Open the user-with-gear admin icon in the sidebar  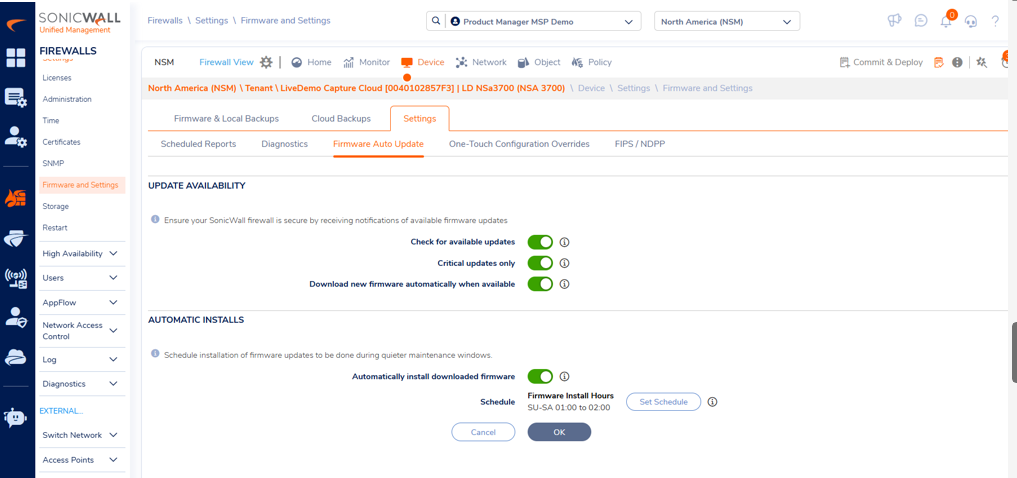pos(16,136)
